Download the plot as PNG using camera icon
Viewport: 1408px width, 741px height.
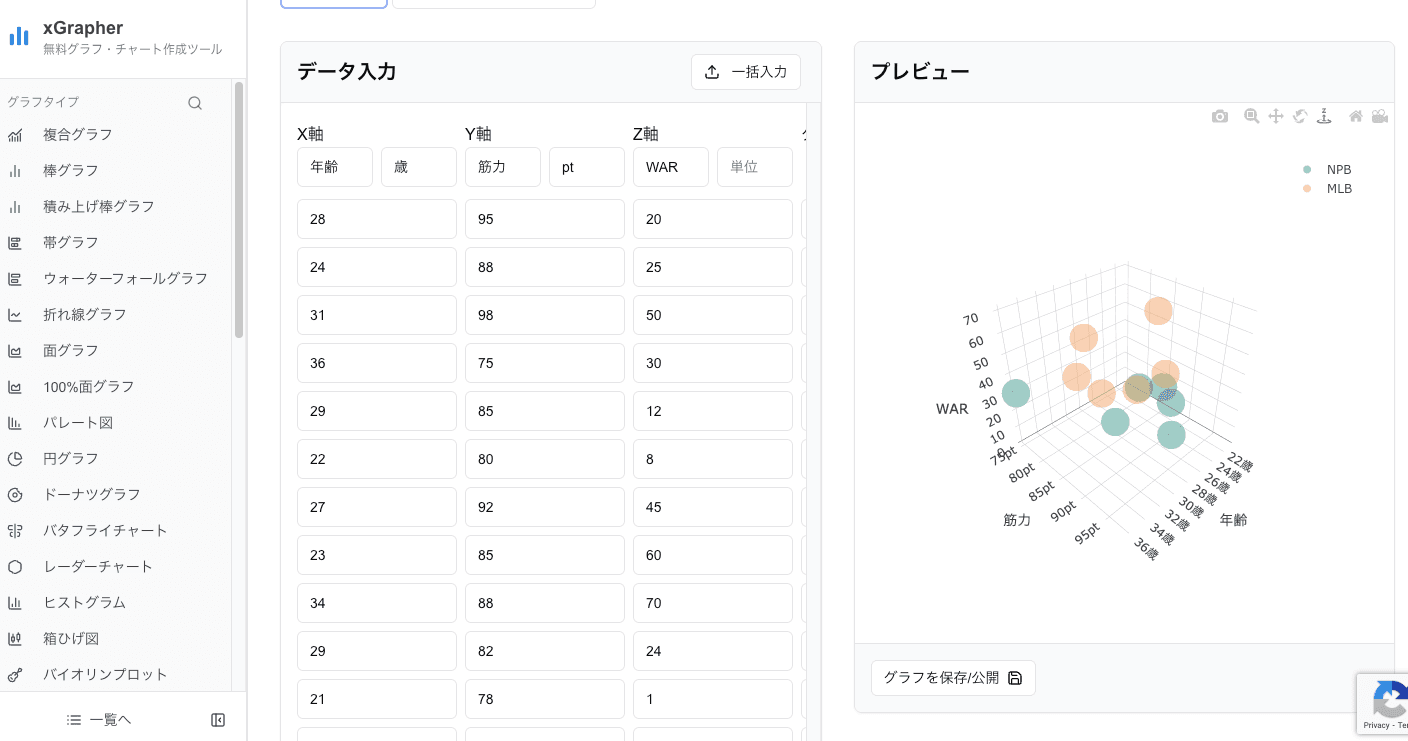(1220, 116)
